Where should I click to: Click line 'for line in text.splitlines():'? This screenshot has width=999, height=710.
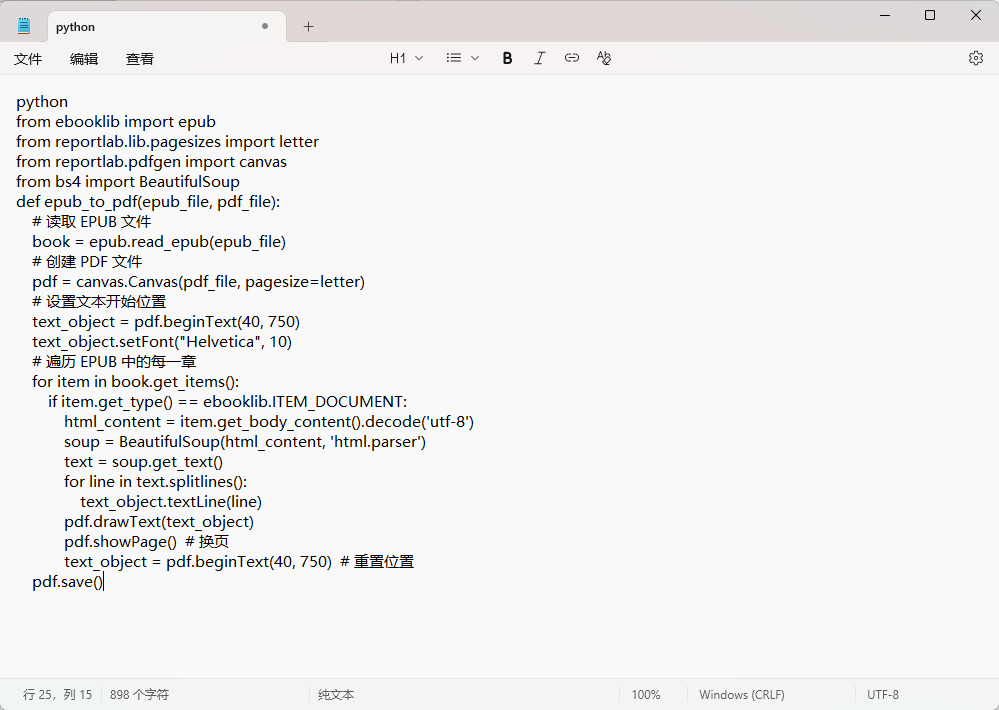click(155, 482)
